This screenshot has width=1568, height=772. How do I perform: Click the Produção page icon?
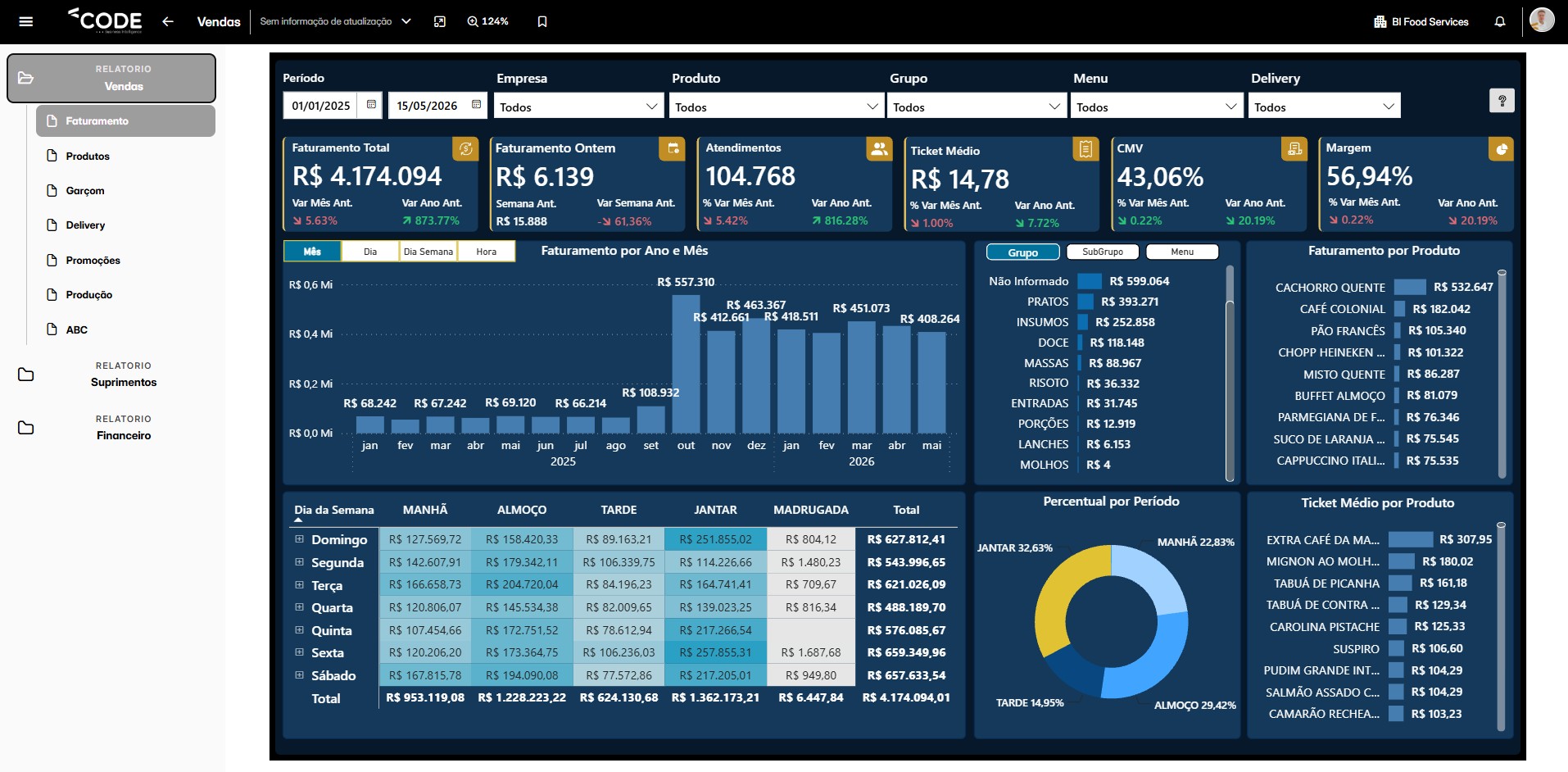pyautogui.click(x=52, y=294)
